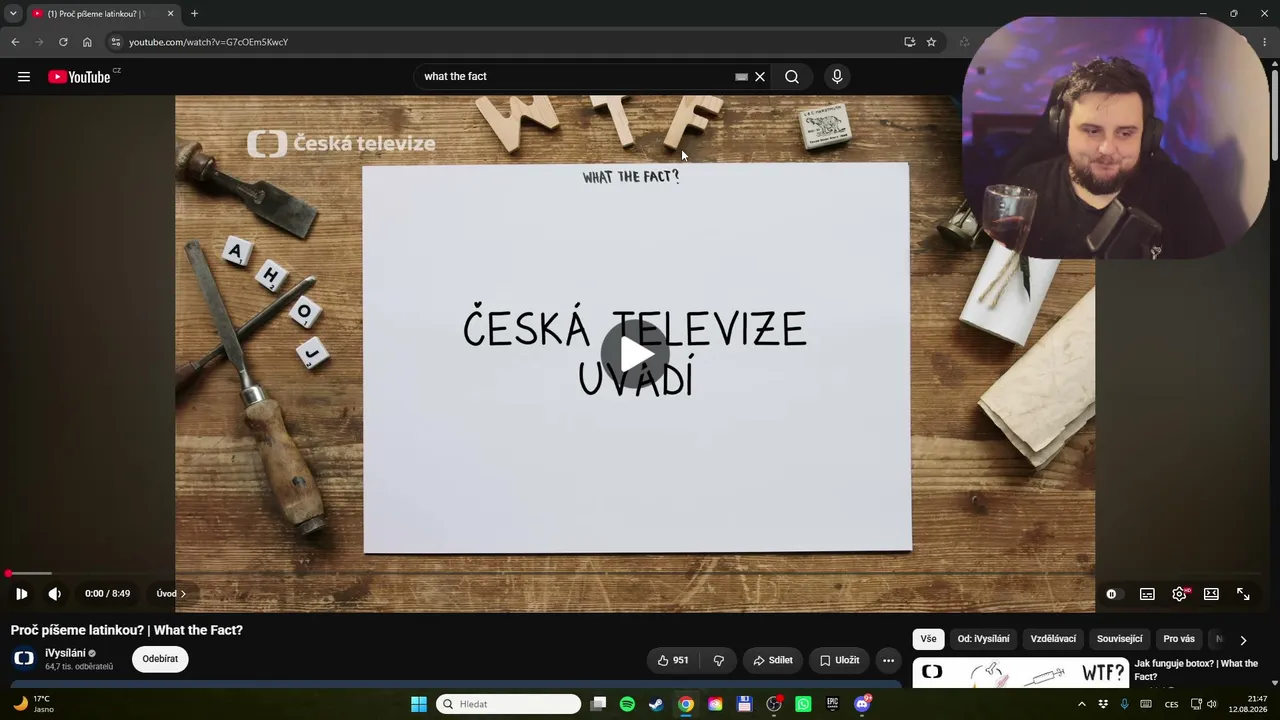
Task: Open Task View on the taskbar
Action: click(598, 704)
